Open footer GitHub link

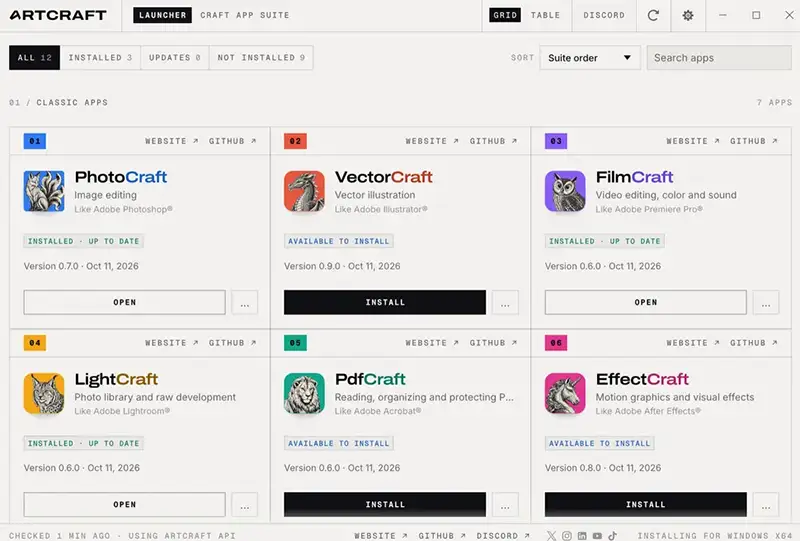(x=442, y=535)
